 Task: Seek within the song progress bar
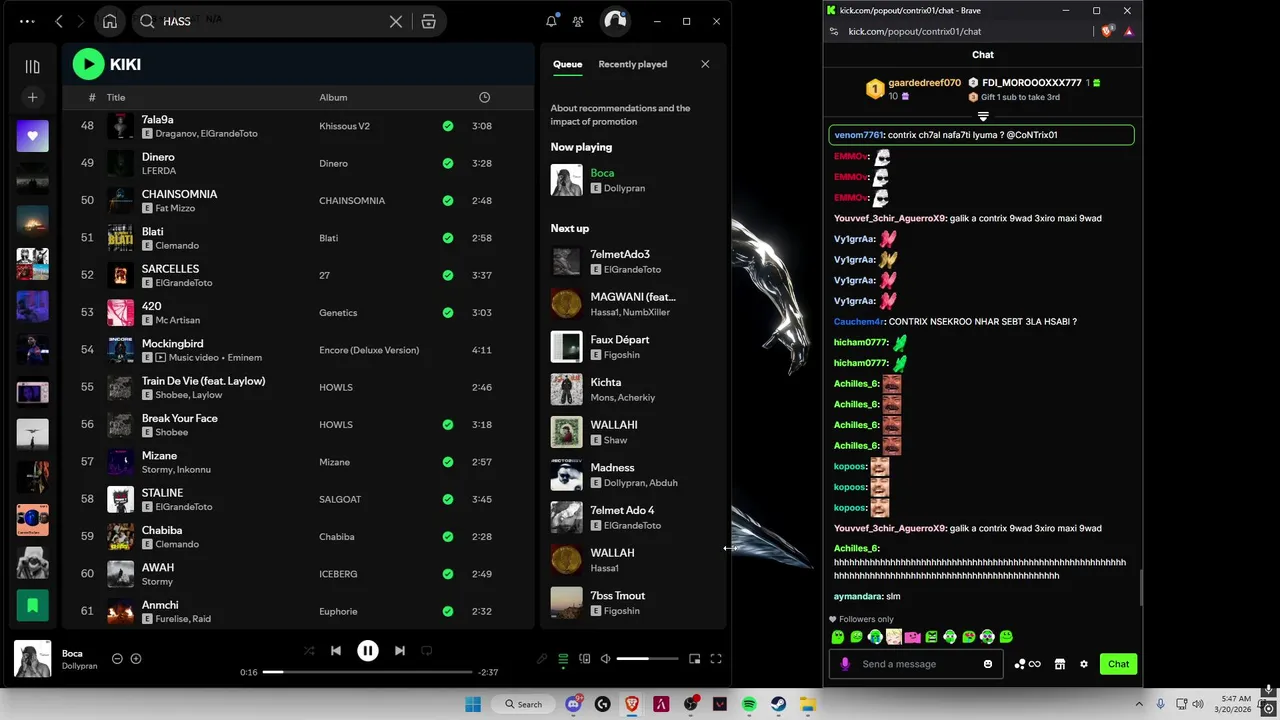coord(368,672)
